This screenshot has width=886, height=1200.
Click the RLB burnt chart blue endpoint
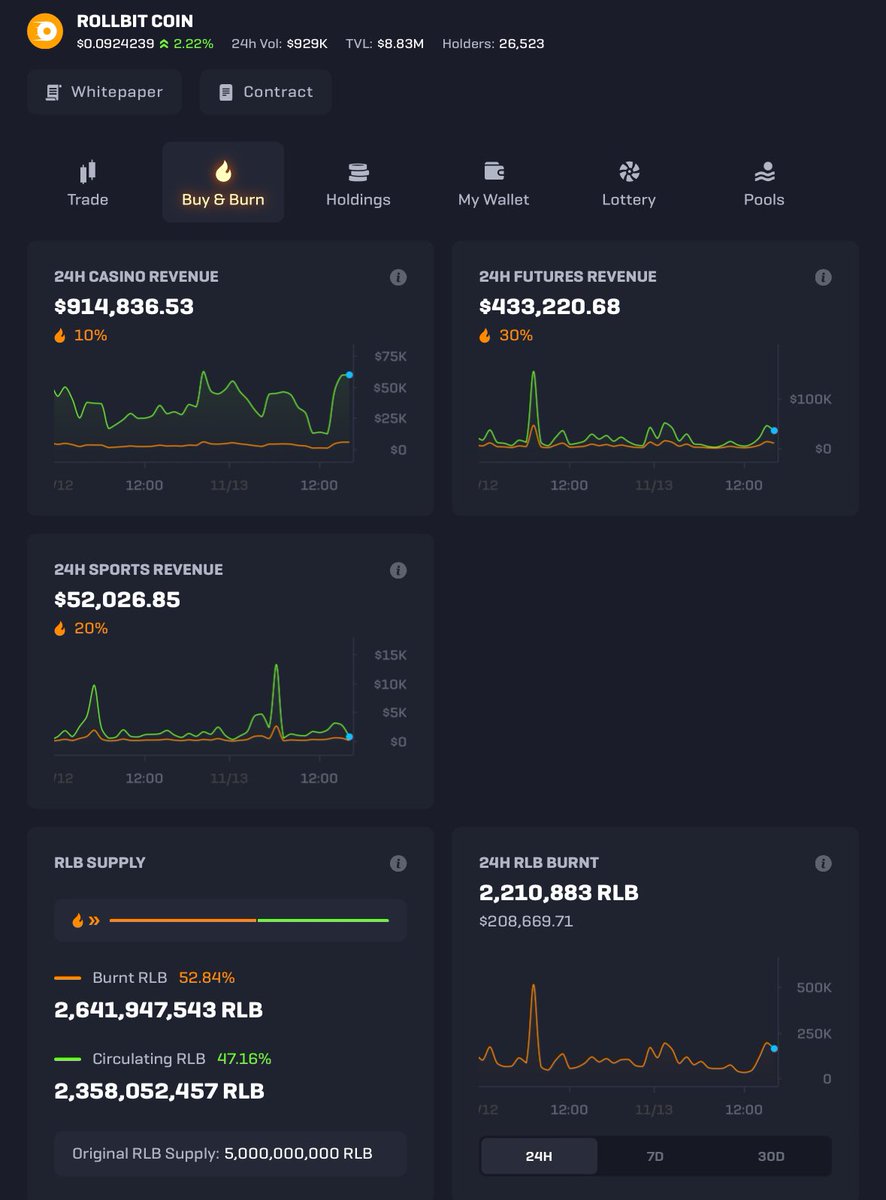coord(774,1049)
